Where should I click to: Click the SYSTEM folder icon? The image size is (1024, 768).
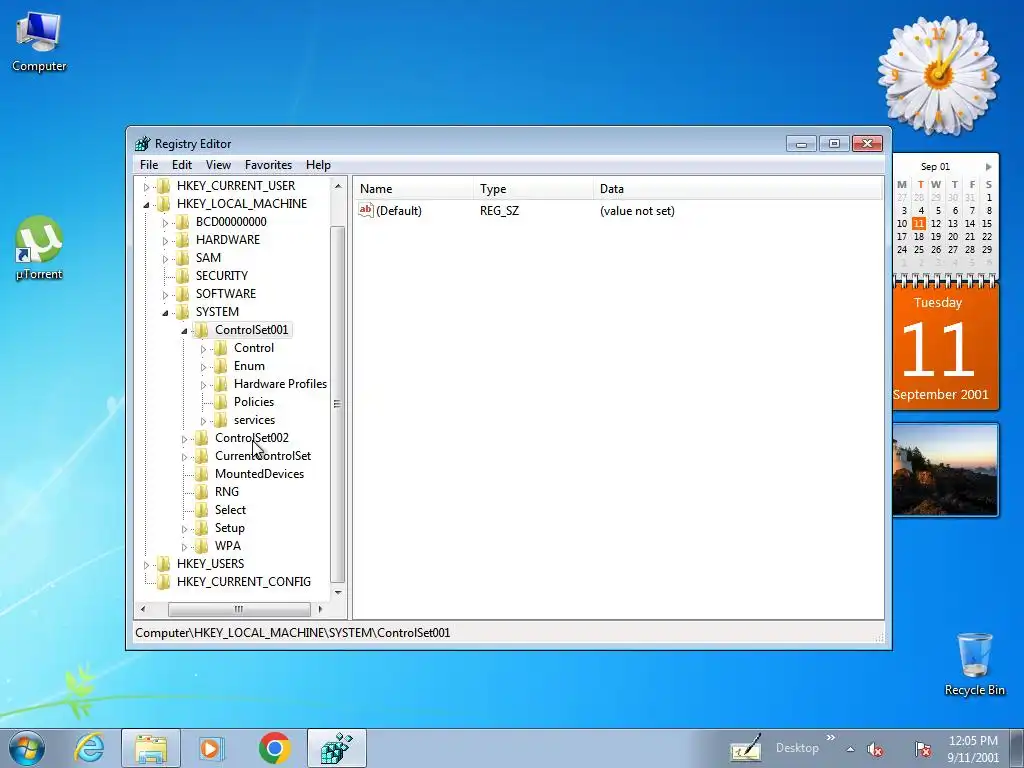pyautogui.click(x=183, y=312)
